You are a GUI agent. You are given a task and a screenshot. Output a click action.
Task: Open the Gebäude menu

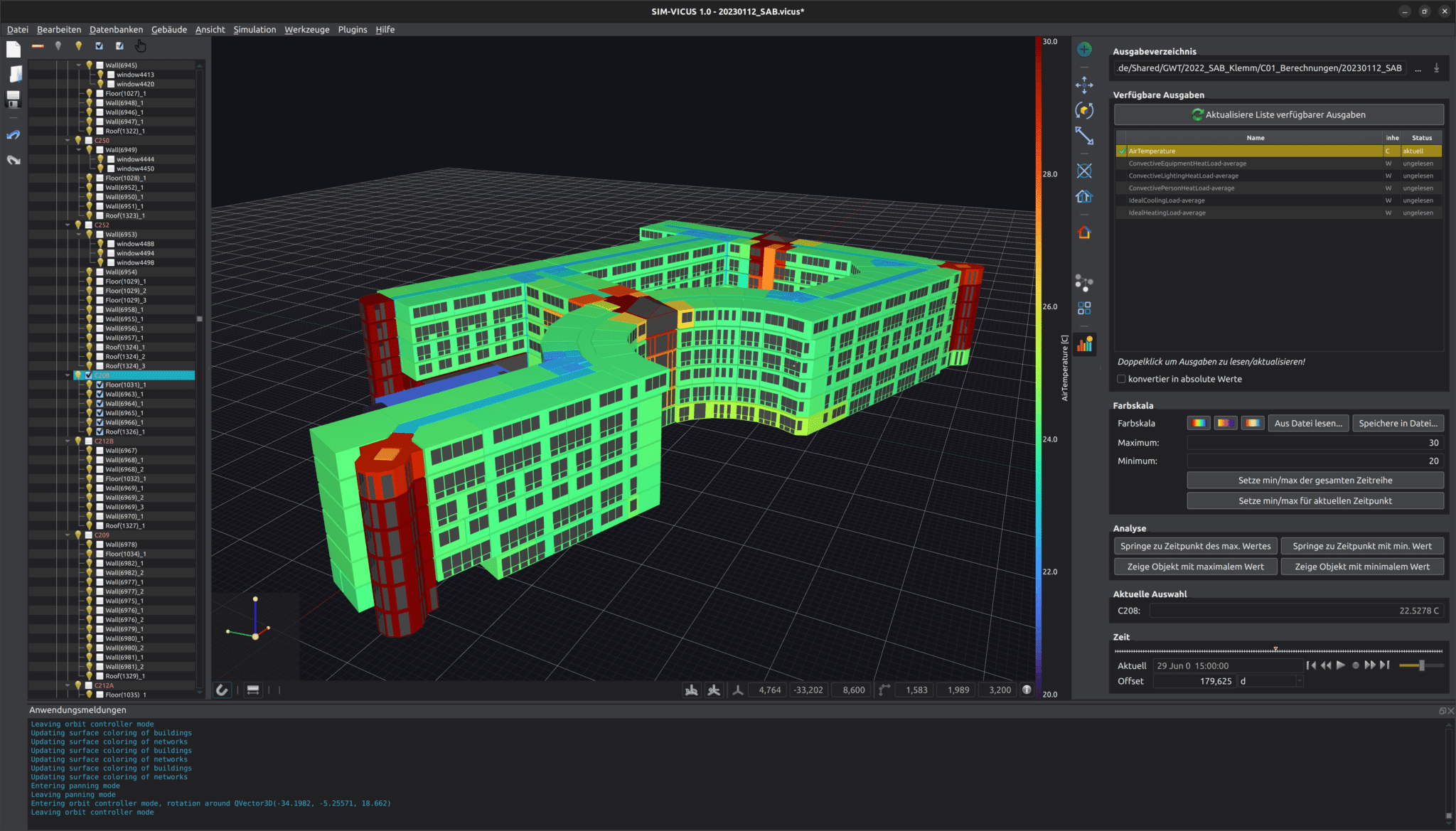169,29
